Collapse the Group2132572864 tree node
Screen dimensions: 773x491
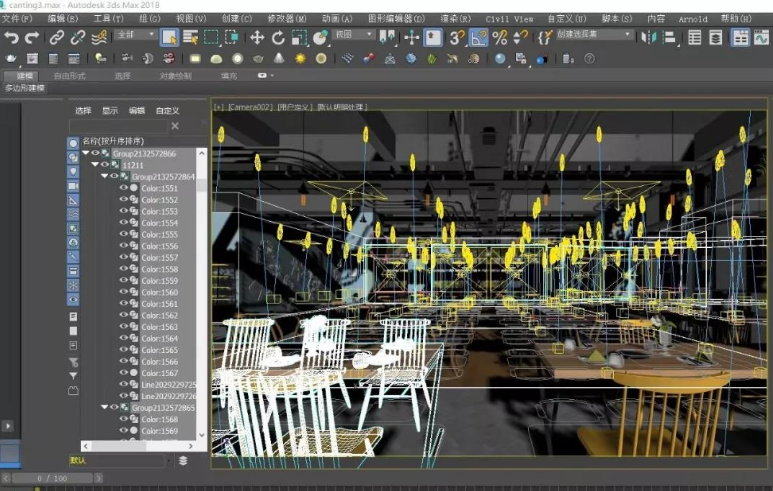point(104,176)
